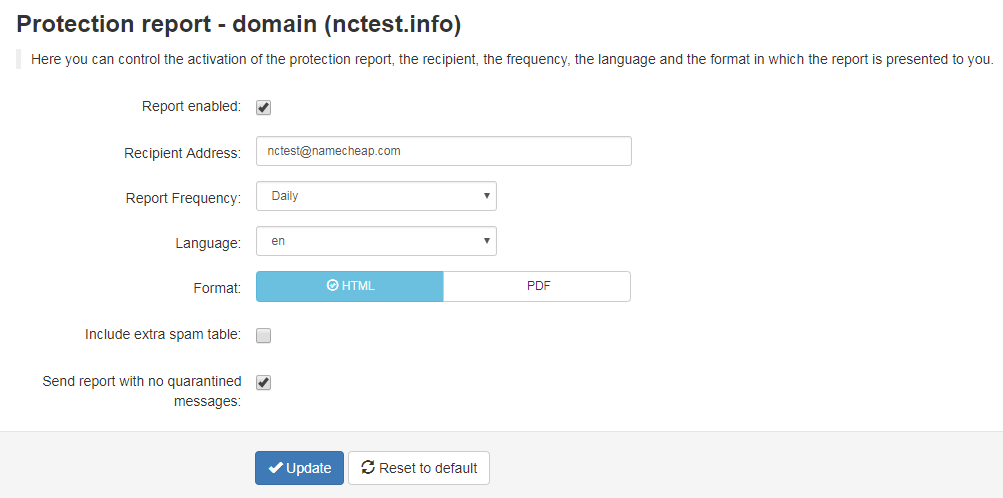Click the Report enabled label
This screenshot has height=498, width=1003.
coord(191,107)
